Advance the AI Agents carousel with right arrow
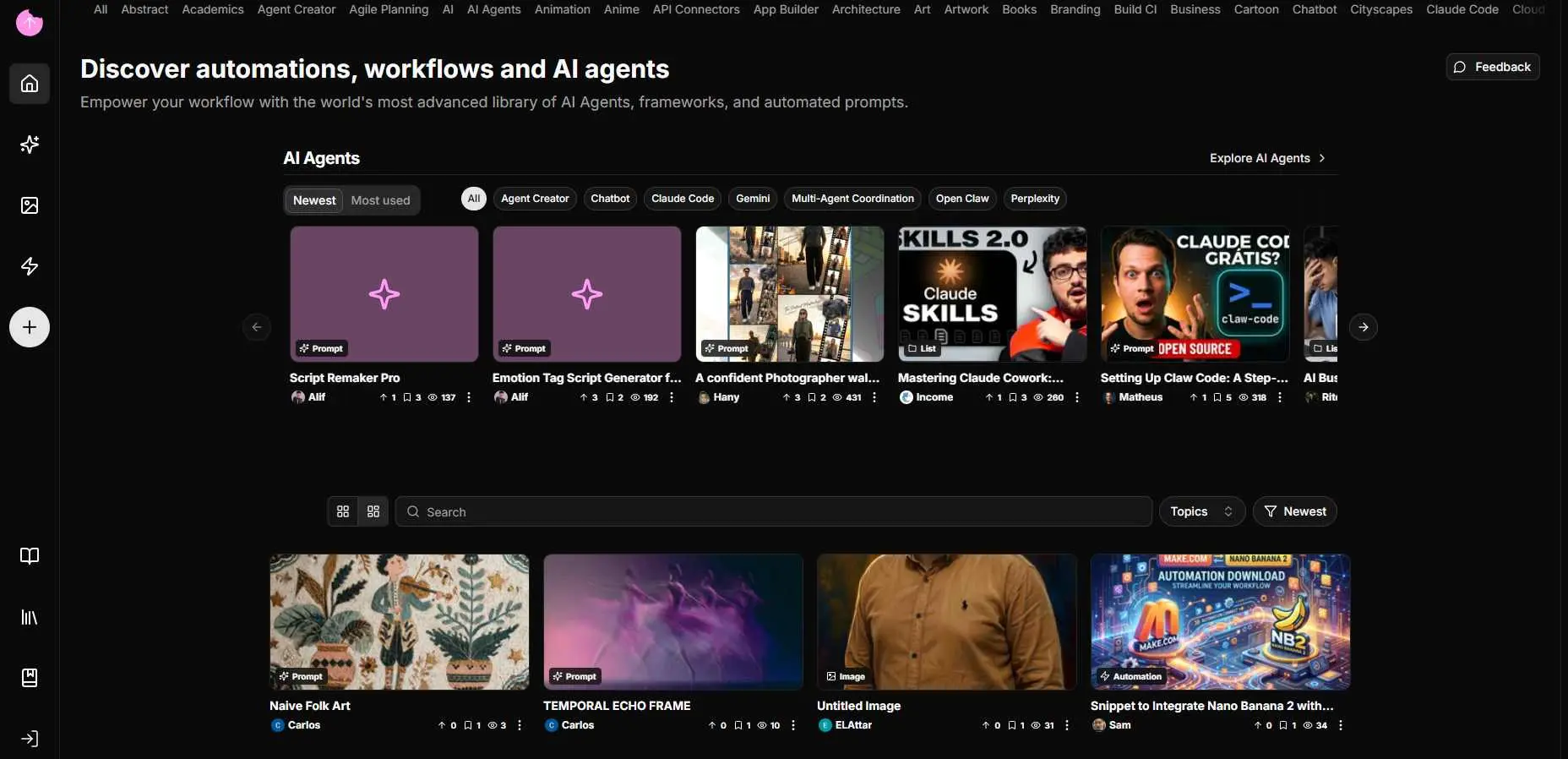The image size is (1568, 759). (1364, 327)
